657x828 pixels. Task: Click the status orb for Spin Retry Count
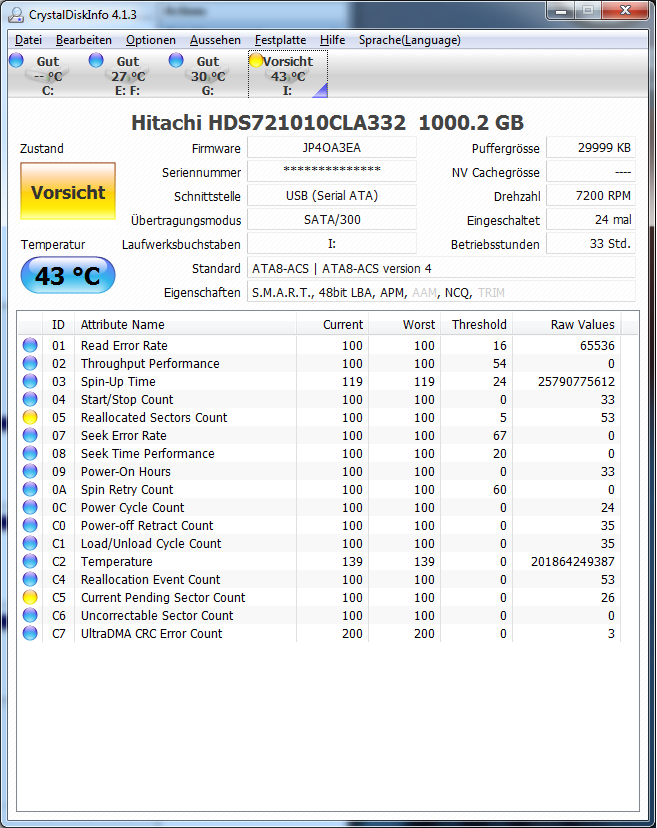tap(30, 489)
